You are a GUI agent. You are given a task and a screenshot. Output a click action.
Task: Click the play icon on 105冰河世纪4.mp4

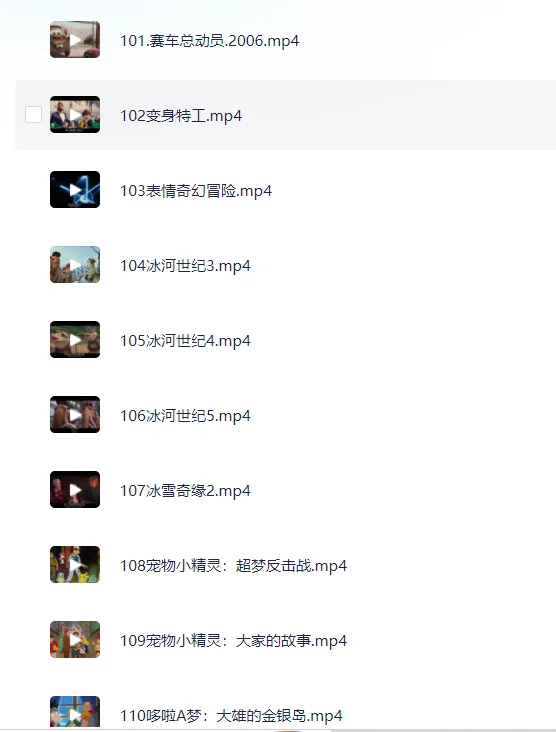coord(75,340)
